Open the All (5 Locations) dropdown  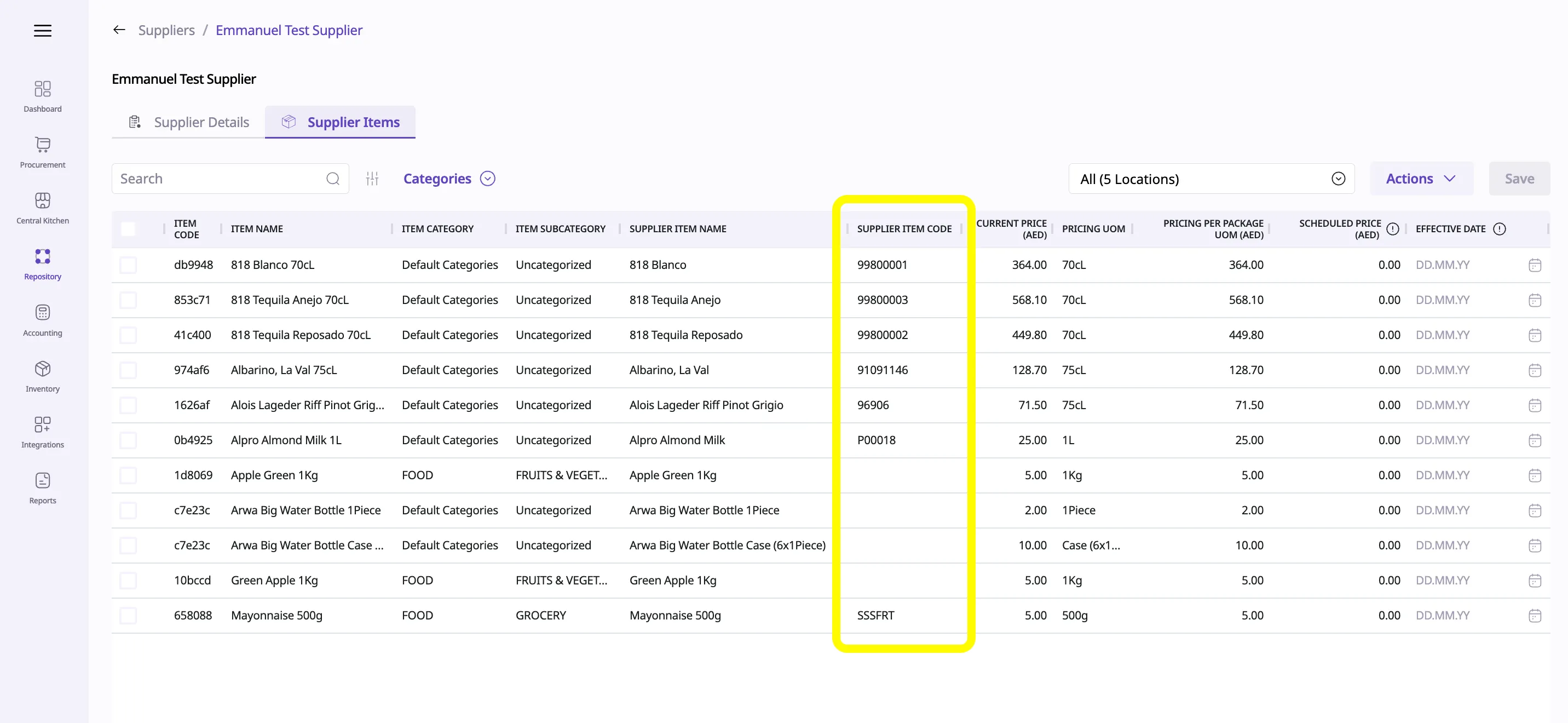coord(1210,179)
